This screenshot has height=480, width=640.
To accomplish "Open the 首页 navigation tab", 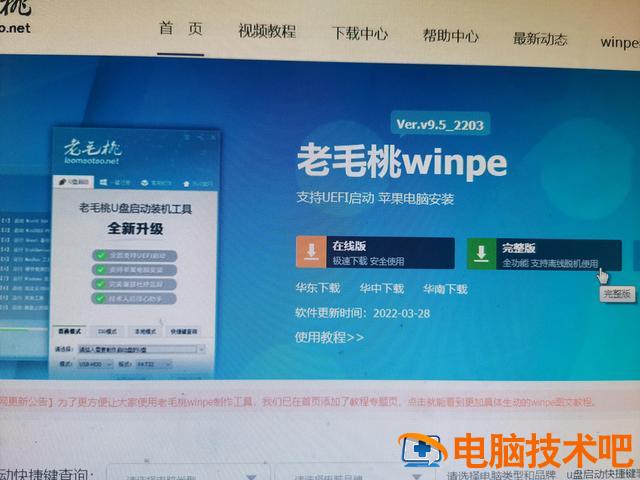I will tap(181, 29).
